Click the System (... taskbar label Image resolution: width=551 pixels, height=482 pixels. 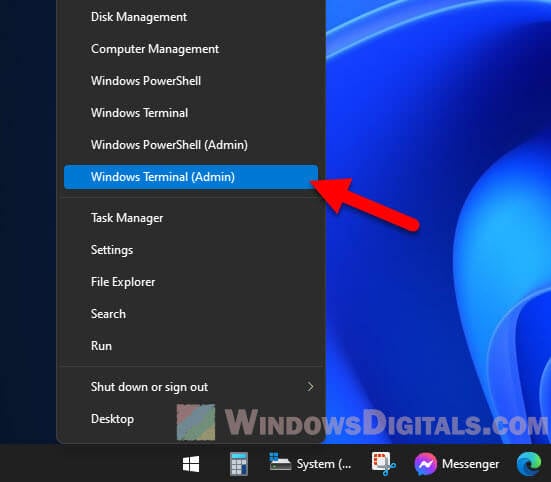pyautogui.click(x=324, y=464)
